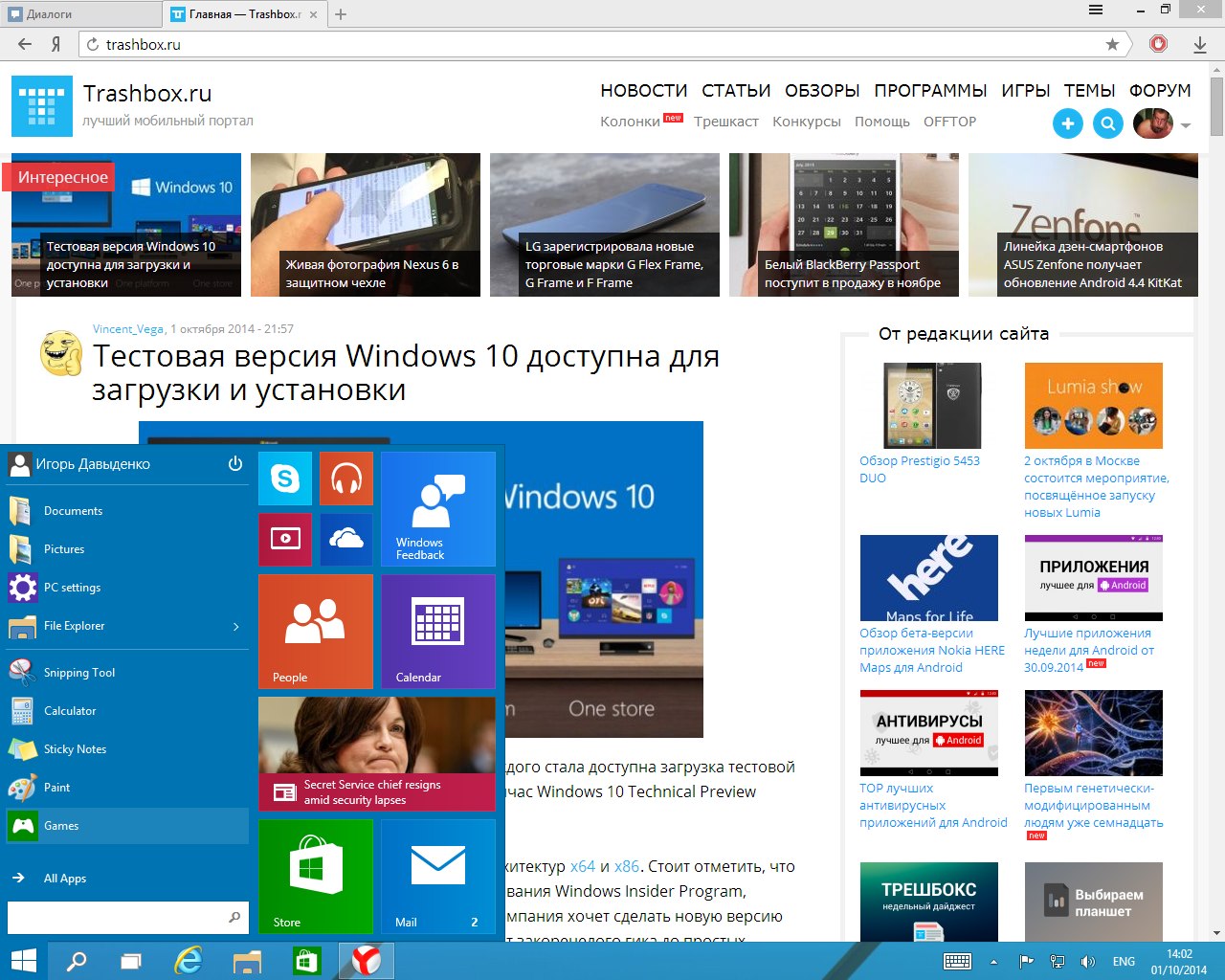The width and height of the screenshot is (1225, 980).
Task: Open the user avatar dropdown arrow
Action: (x=1186, y=125)
